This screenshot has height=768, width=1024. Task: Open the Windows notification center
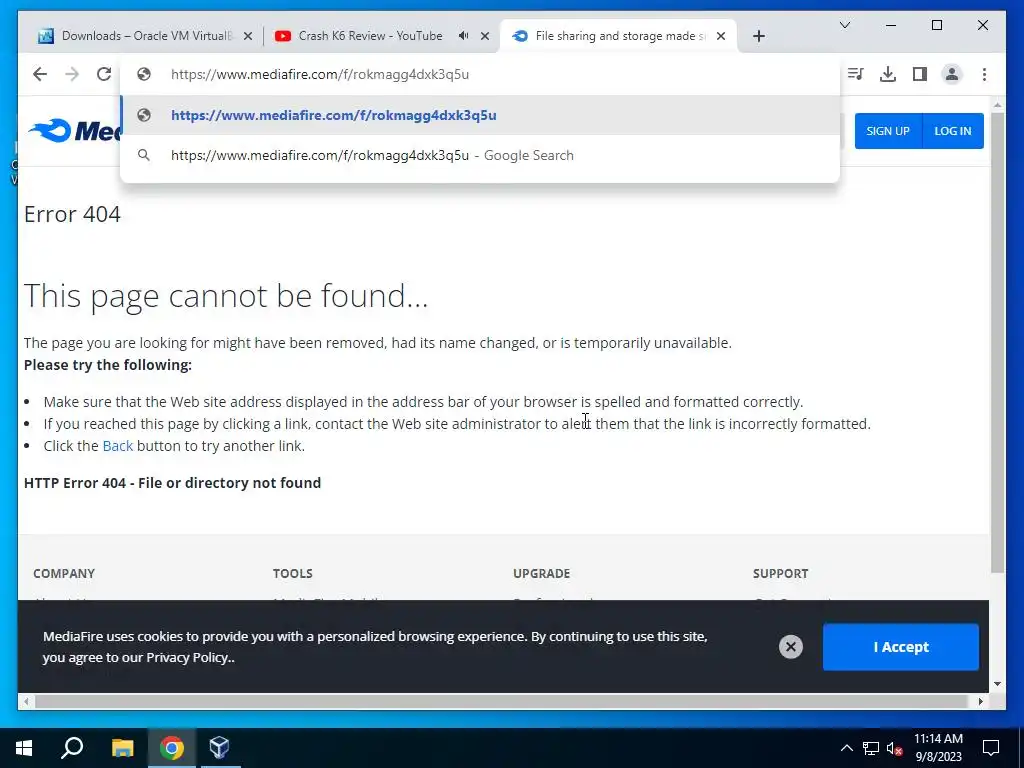pyautogui.click(x=991, y=748)
